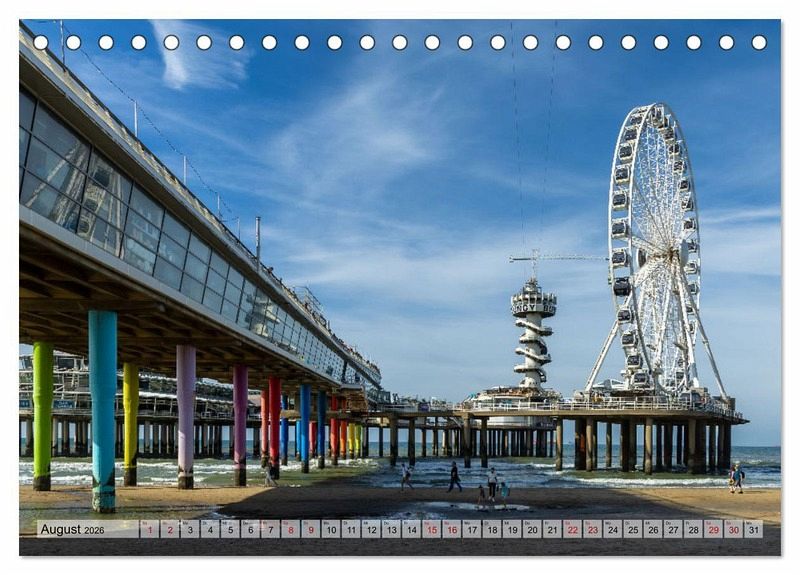Pick the red date 22
The height and width of the screenshot is (575, 800).
pyautogui.click(x=573, y=529)
